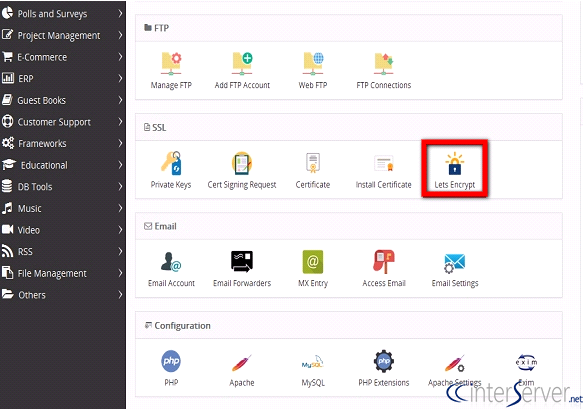Open the MySQL configuration icon
This screenshot has height=409, width=583.
313,361
